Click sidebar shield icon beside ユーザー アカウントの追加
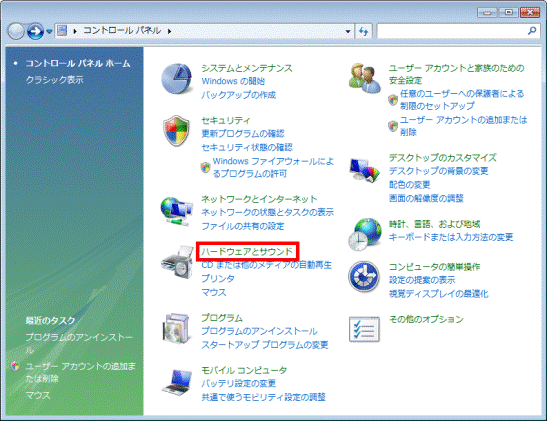The image size is (547, 421). (15, 366)
